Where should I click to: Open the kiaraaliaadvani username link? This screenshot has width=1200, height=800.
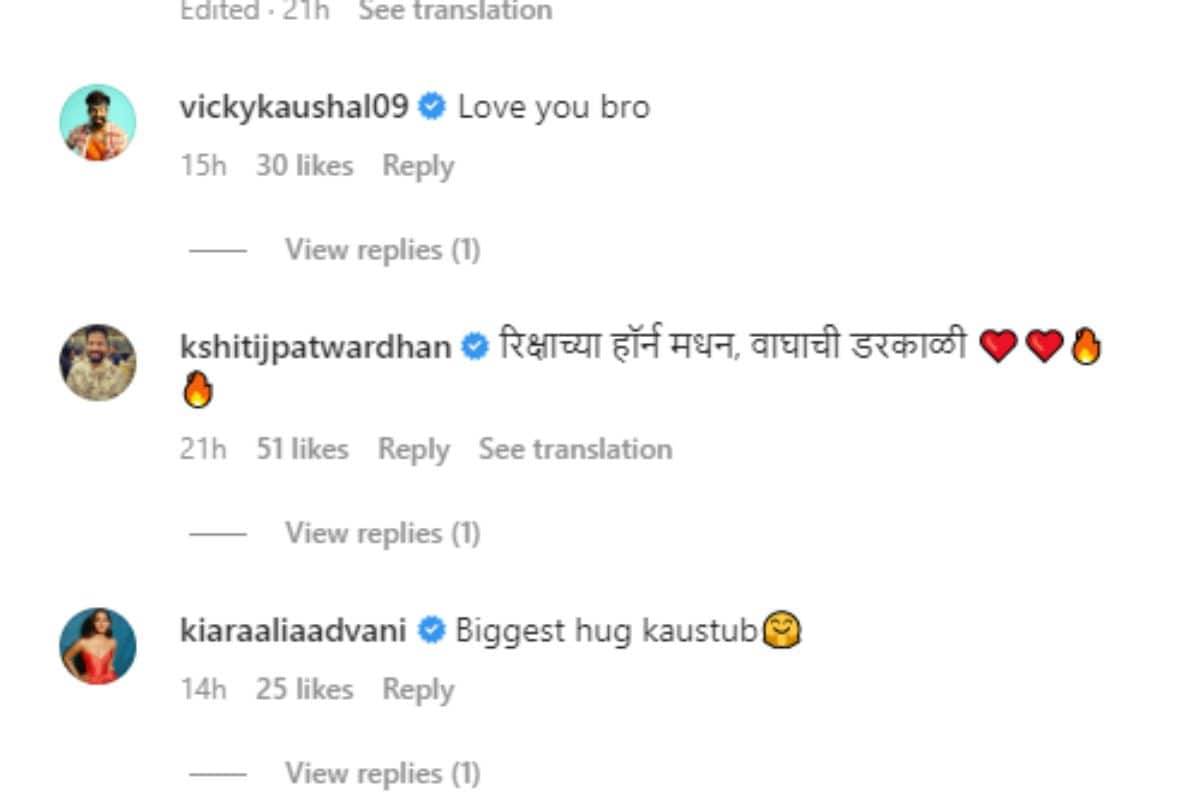293,631
